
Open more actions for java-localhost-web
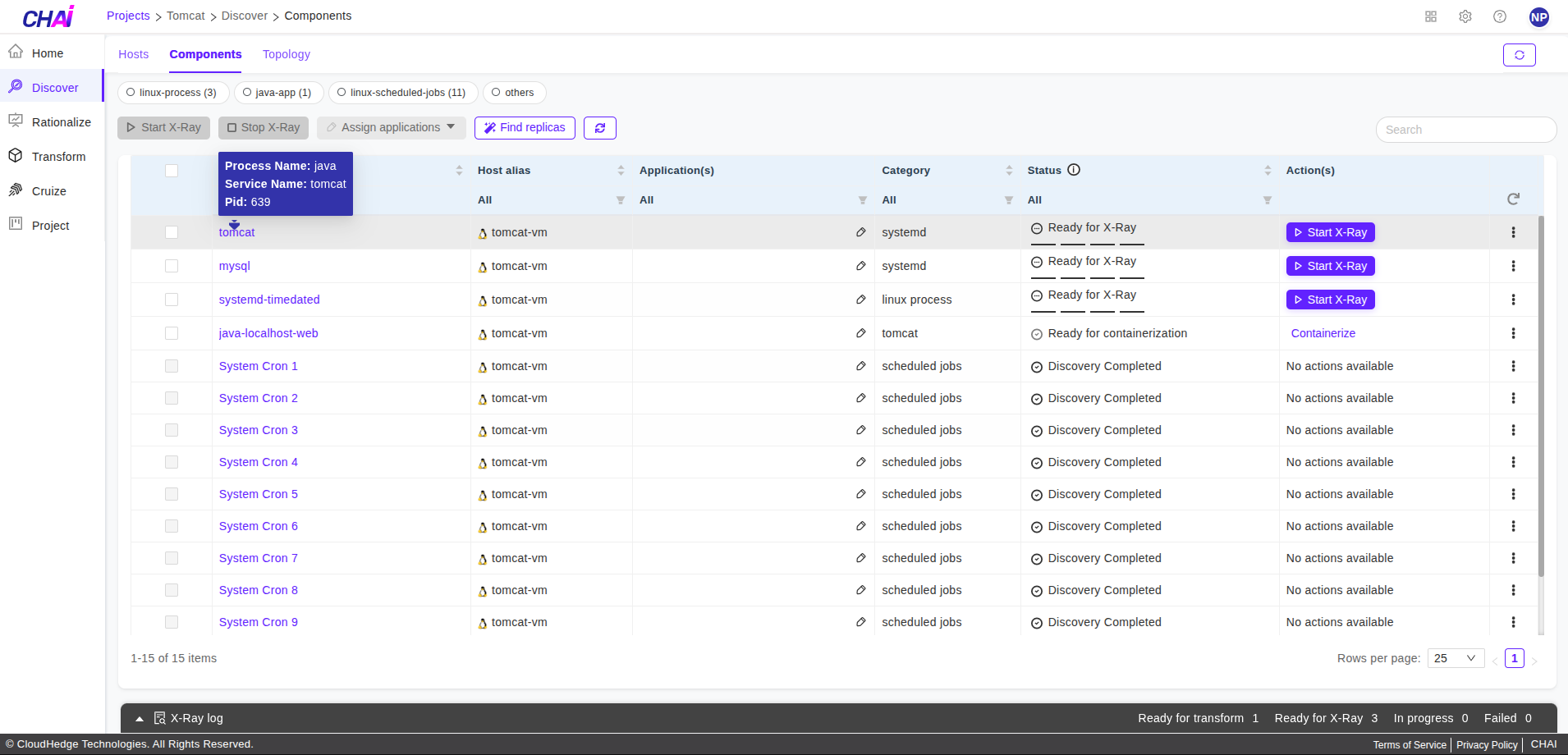point(1513,333)
